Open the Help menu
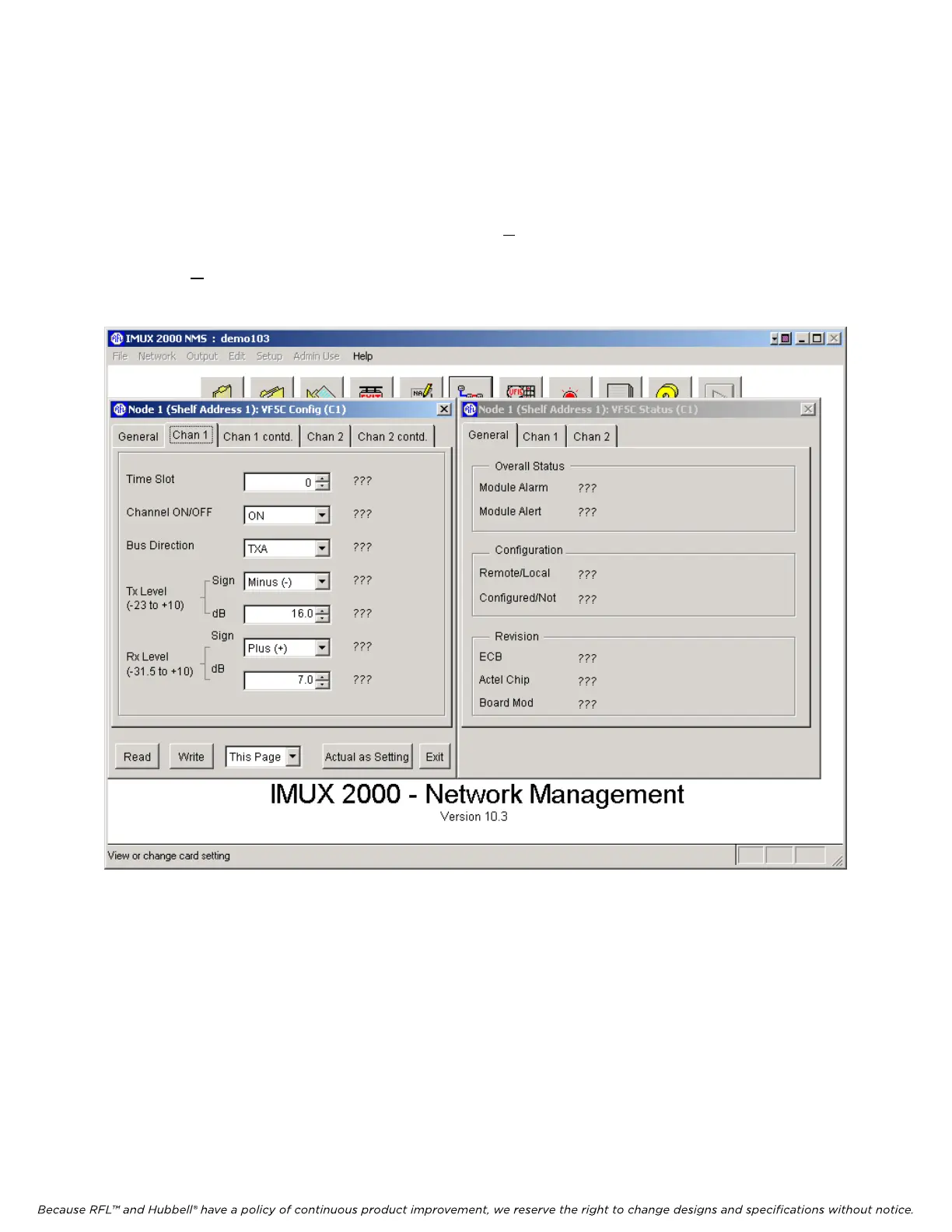Image resolution: width=952 pixels, height=1232 pixels. click(362, 356)
